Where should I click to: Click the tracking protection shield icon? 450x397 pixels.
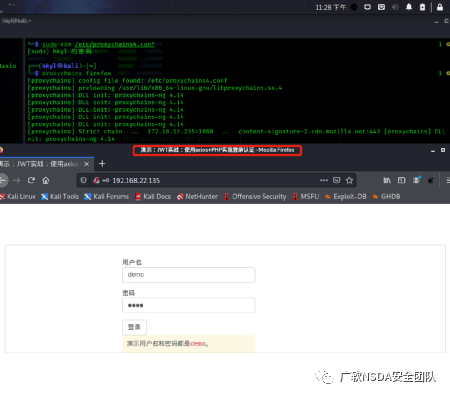click(x=83, y=180)
